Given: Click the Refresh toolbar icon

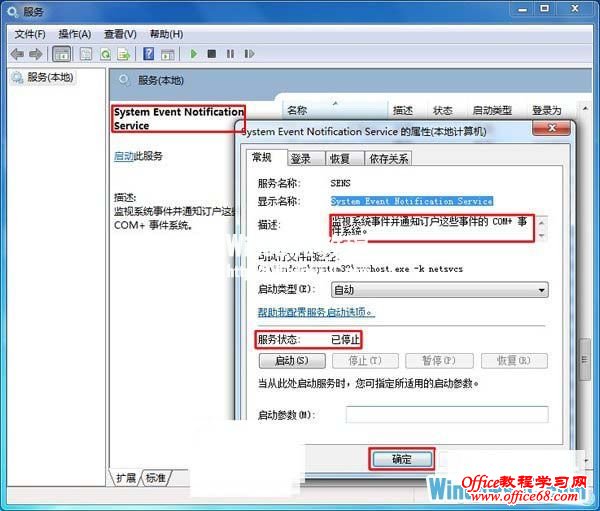Looking at the screenshot, I should pyautogui.click(x=105, y=54).
